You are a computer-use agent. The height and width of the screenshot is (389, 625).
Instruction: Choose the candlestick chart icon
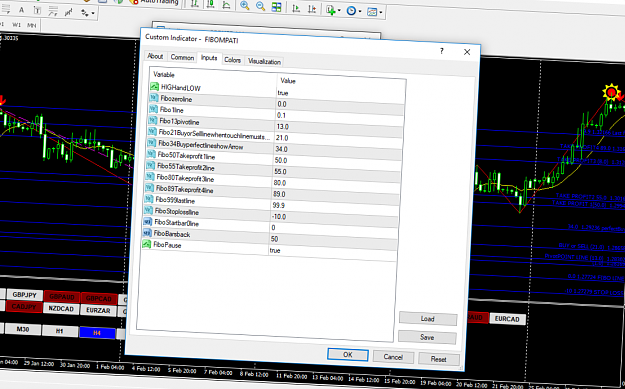(210, 4)
